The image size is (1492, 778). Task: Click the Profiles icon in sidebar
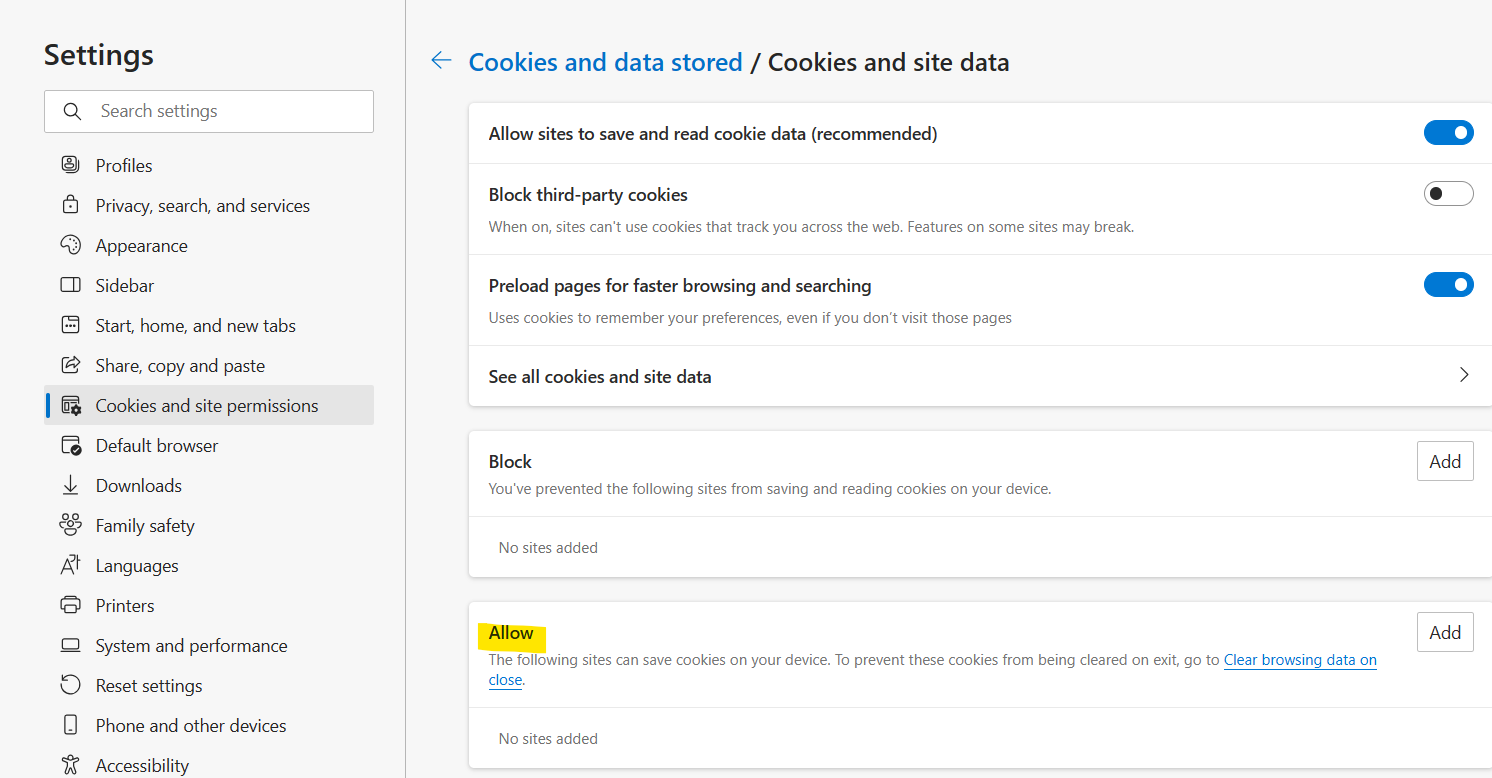point(69,165)
